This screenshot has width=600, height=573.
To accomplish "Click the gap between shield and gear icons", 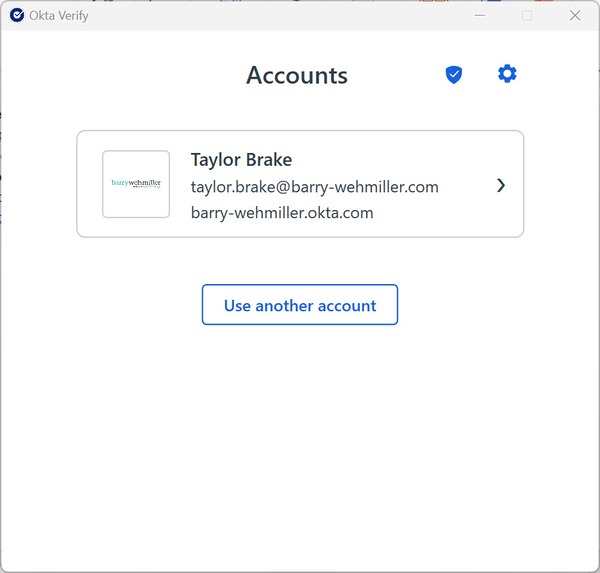I will pyautogui.click(x=481, y=75).
